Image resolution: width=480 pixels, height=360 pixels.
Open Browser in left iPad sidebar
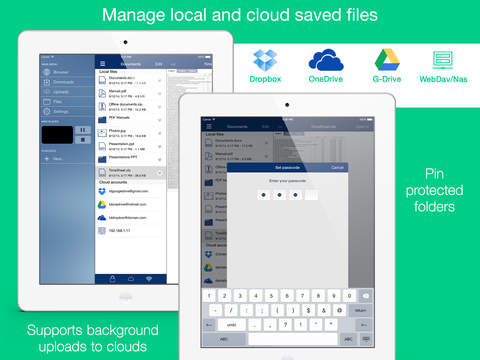click(67, 72)
